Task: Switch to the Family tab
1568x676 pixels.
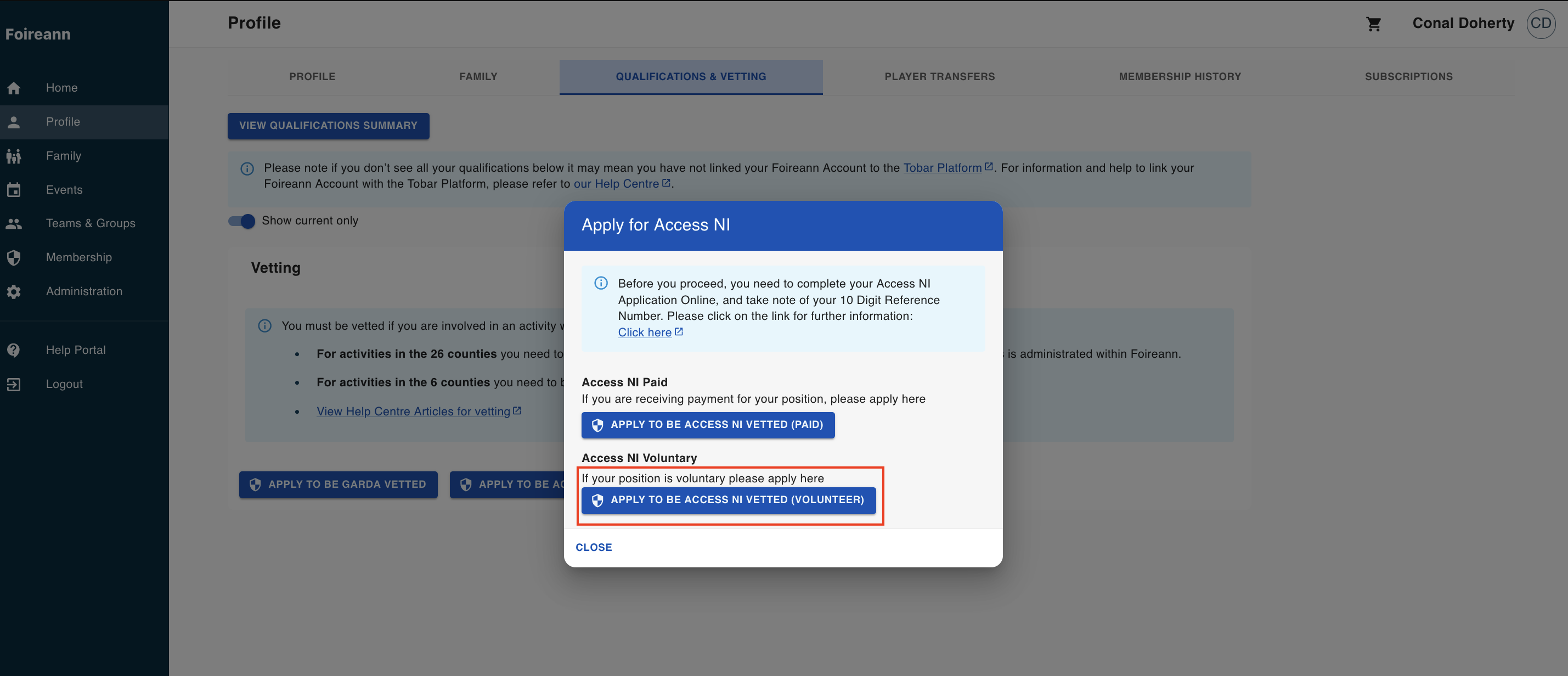Action: click(478, 77)
